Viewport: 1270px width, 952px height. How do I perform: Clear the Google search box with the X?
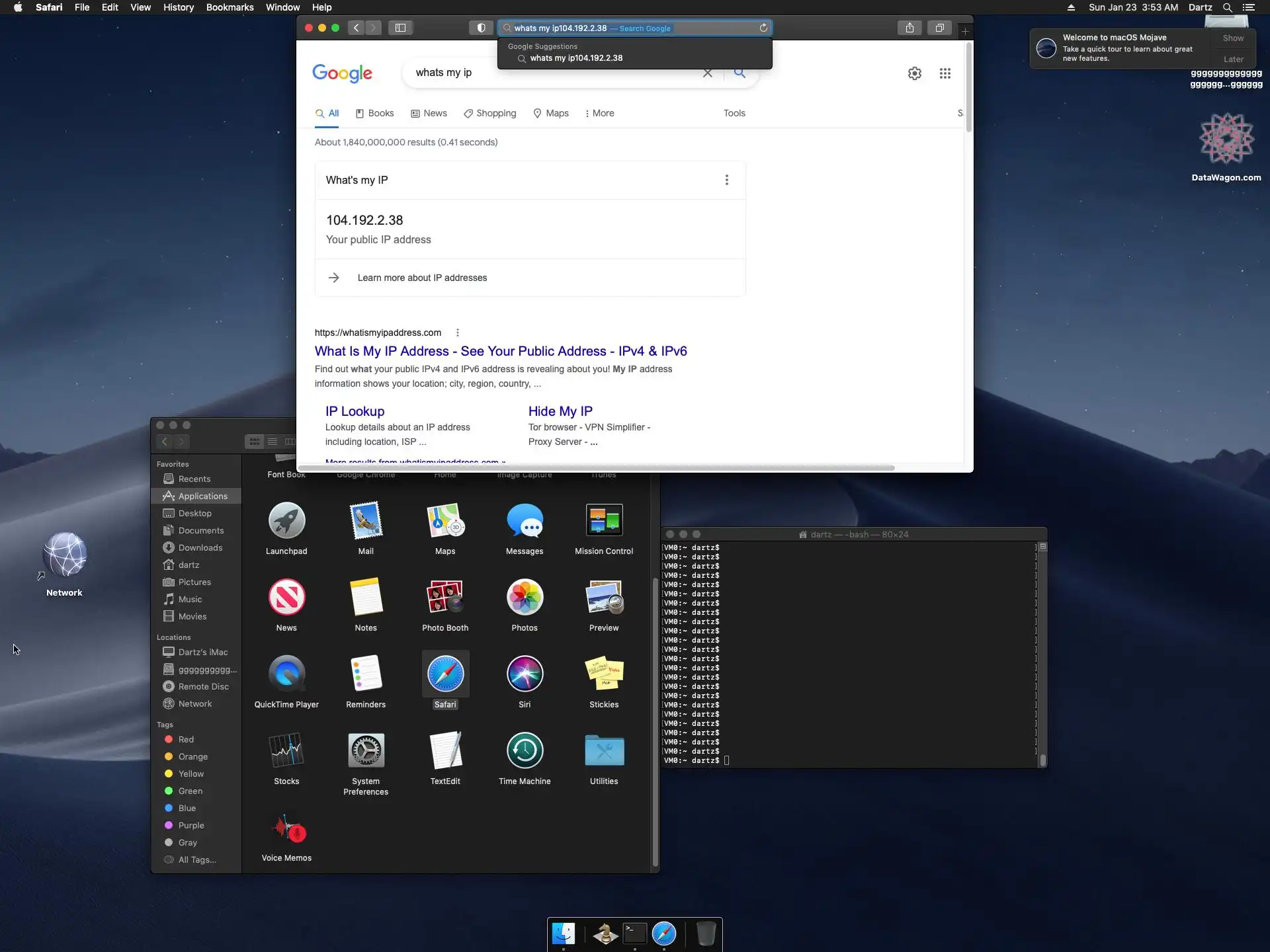tap(708, 73)
